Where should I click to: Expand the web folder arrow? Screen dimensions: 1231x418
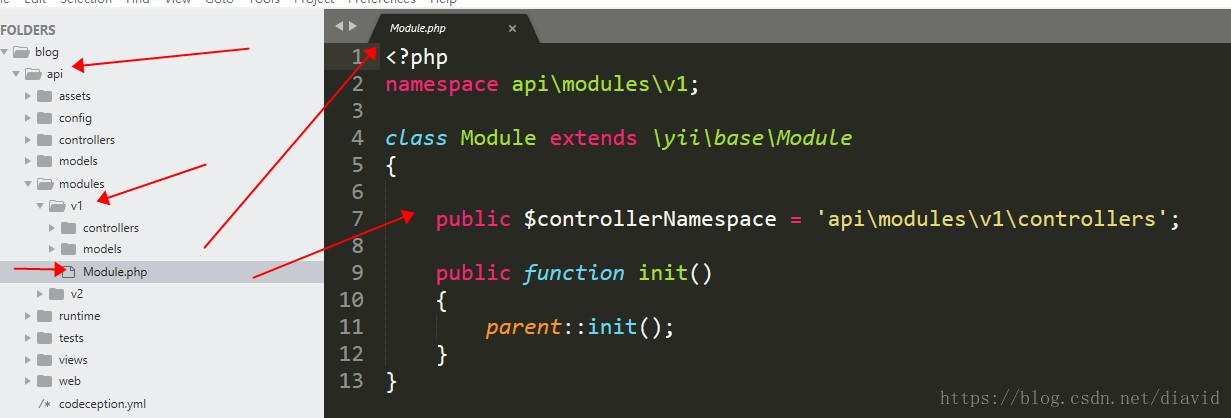click(28, 381)
